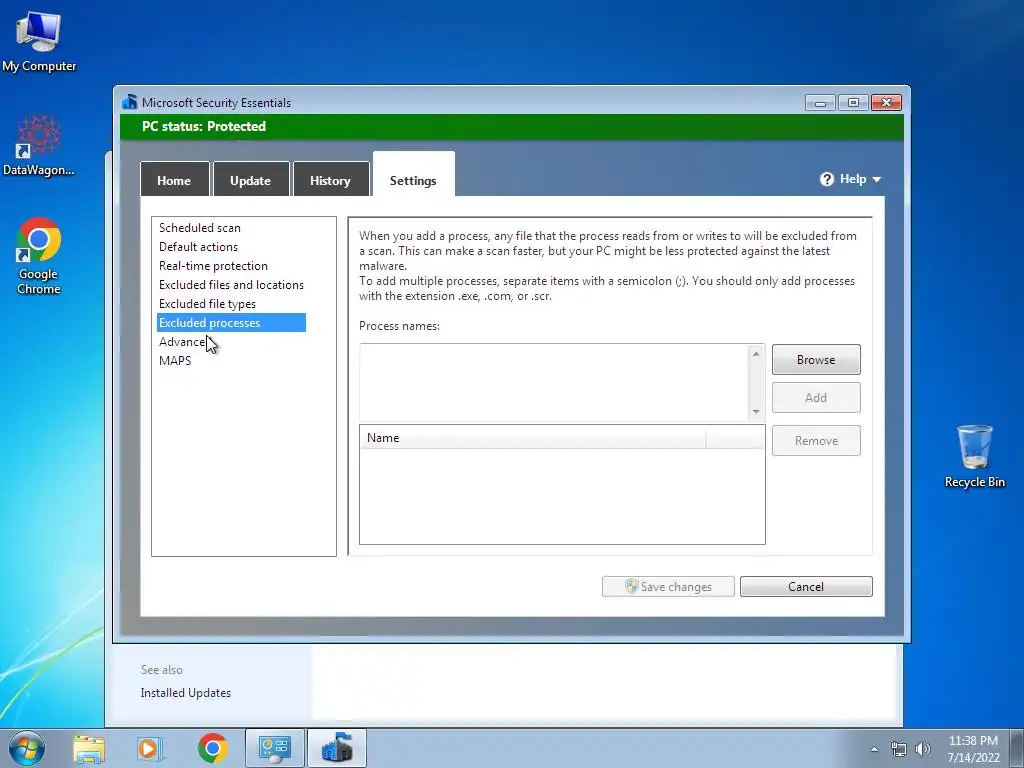Viewport: 1024px width, 768px height.
Task: Click the process names scrollbar down arrow
Action: click(756, 412)
